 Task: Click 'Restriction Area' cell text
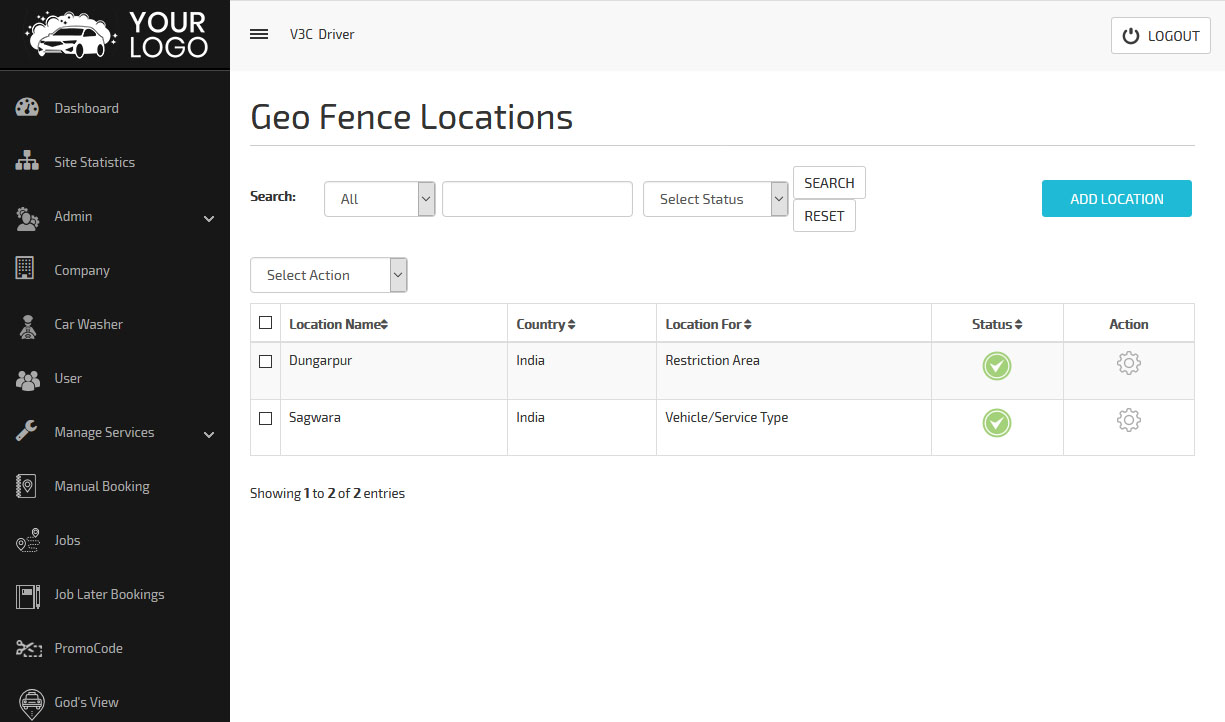point(712,360)
